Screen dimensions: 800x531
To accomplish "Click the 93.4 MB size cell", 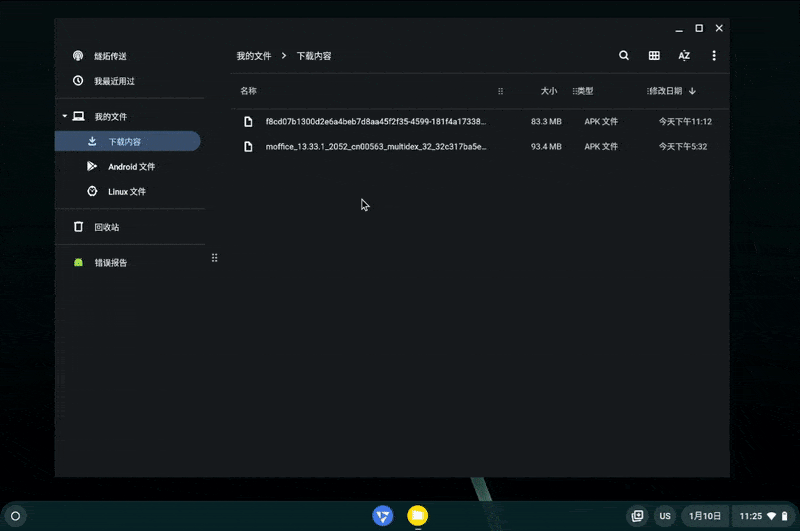I will pyautogui.click(x=546, y=146).
